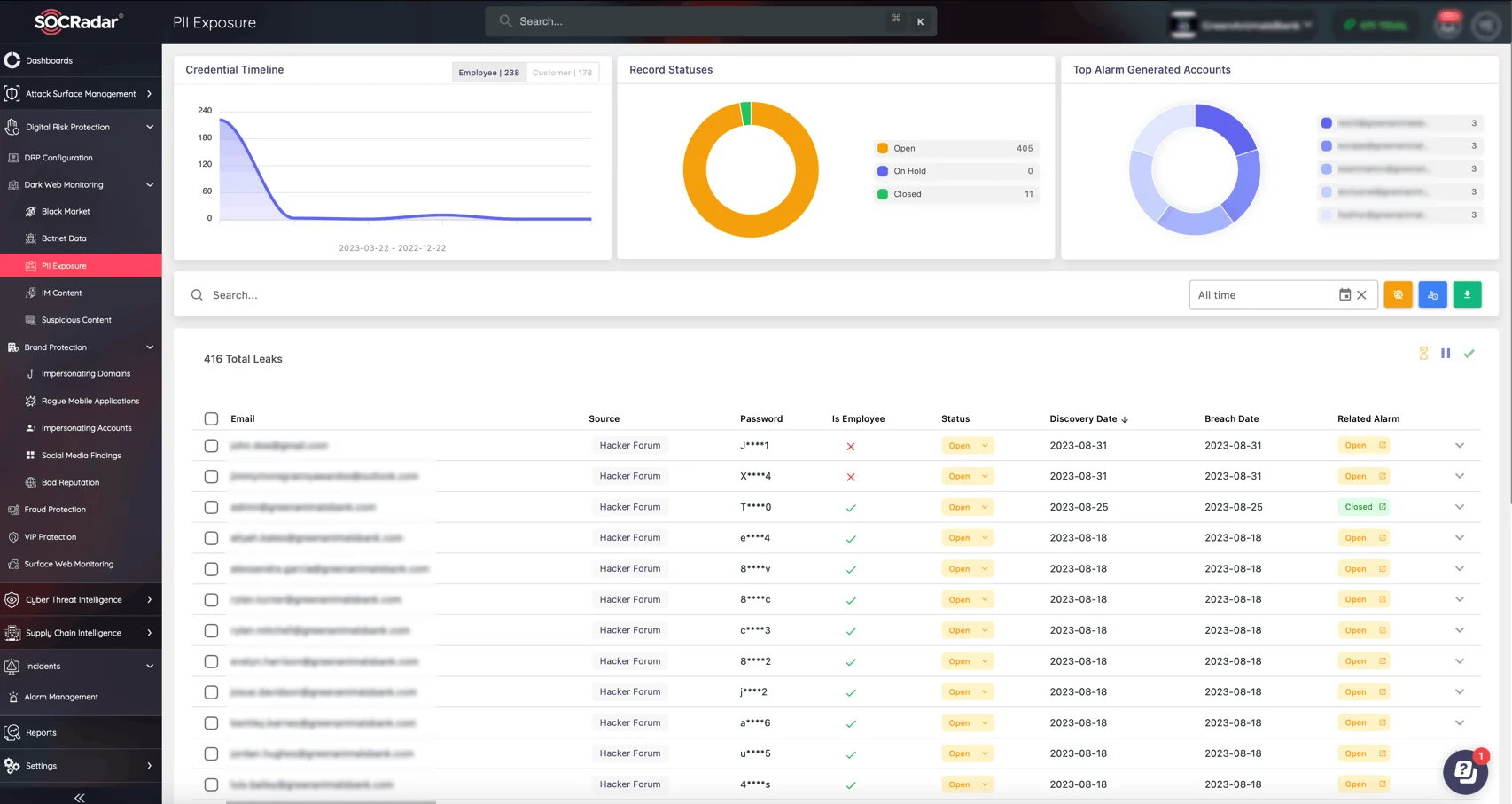
Task: Expand row details for T****0 row
Action: tap(1460, 507)
